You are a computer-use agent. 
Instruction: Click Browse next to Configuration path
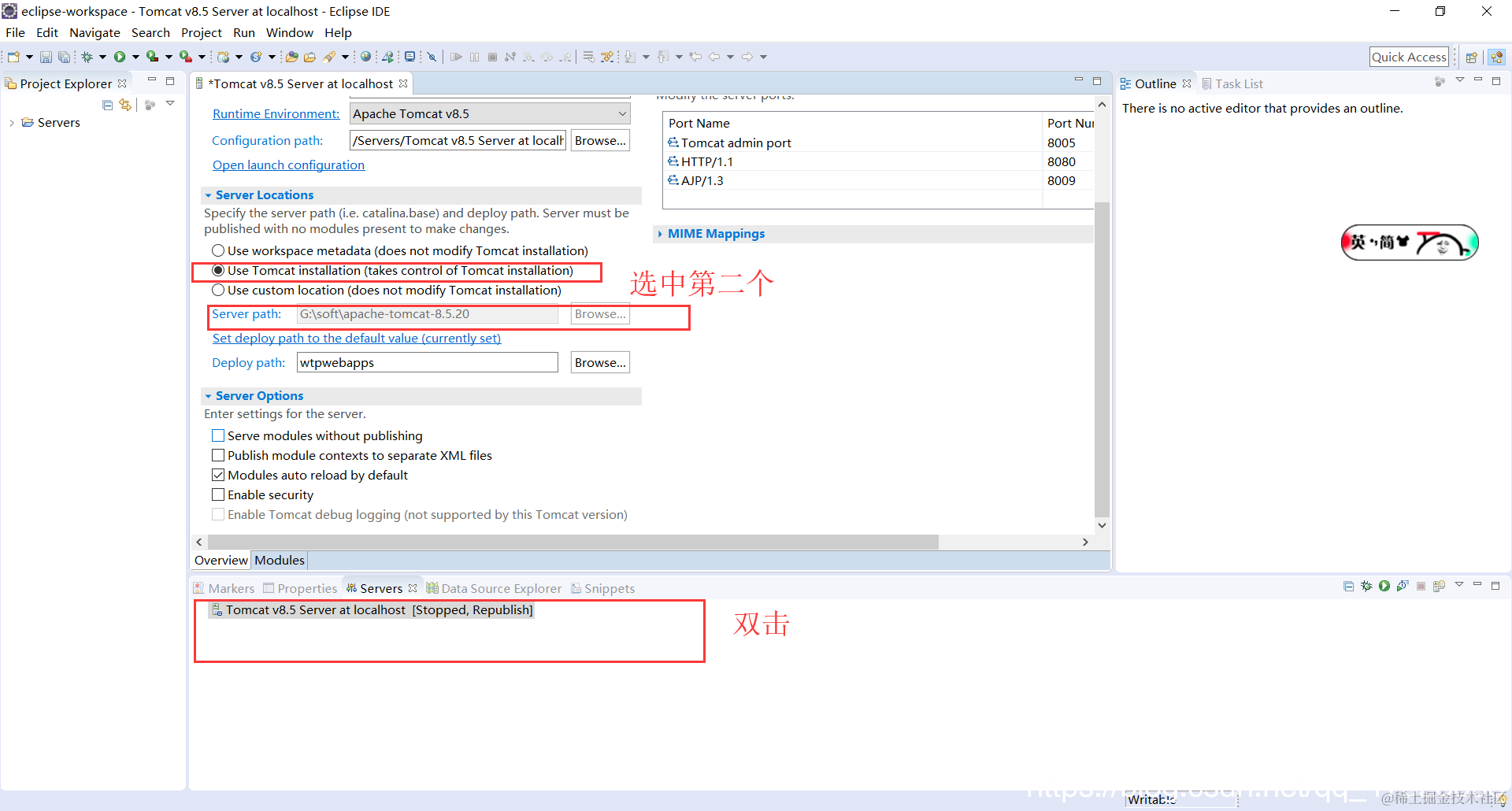pos(600,140)
